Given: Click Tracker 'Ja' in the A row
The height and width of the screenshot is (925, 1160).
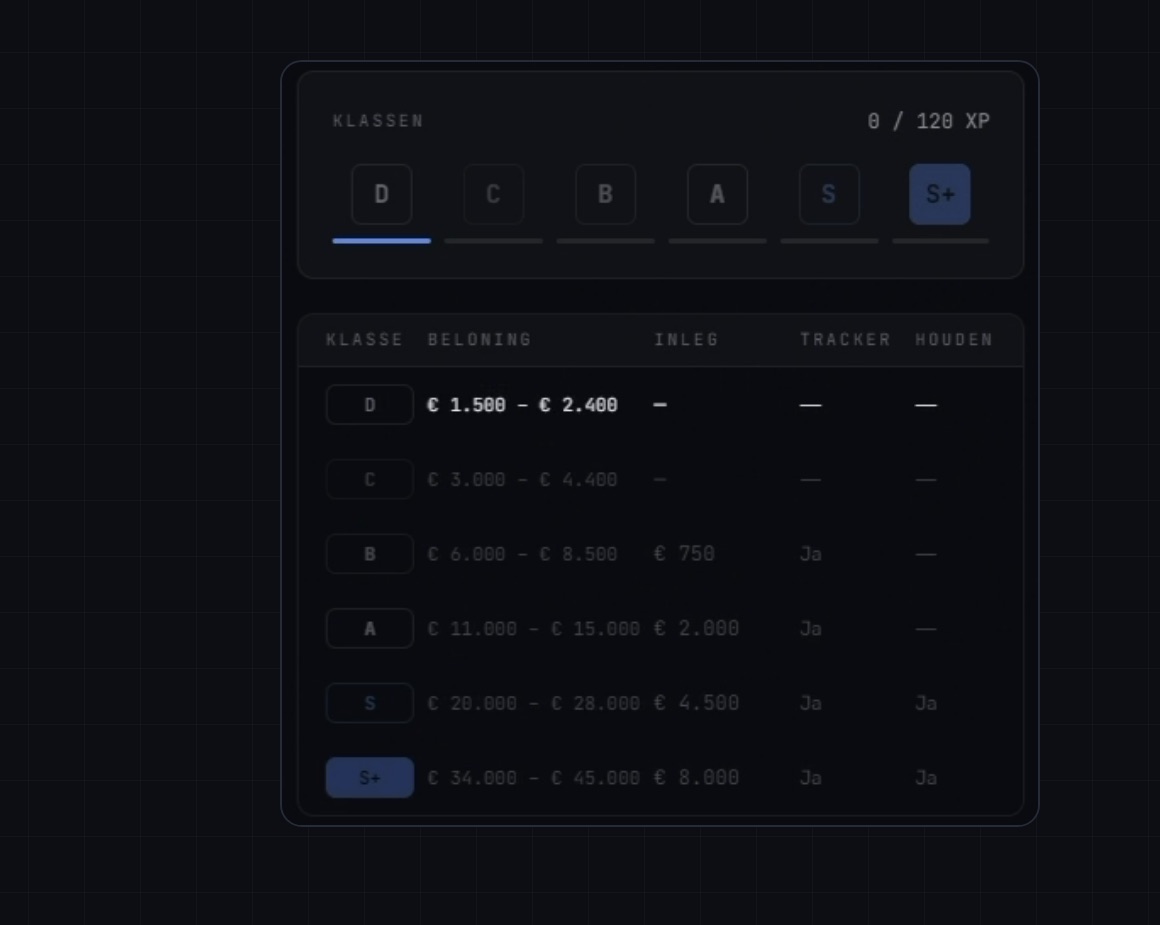Looking at the screenshot, I should [811, 628].
